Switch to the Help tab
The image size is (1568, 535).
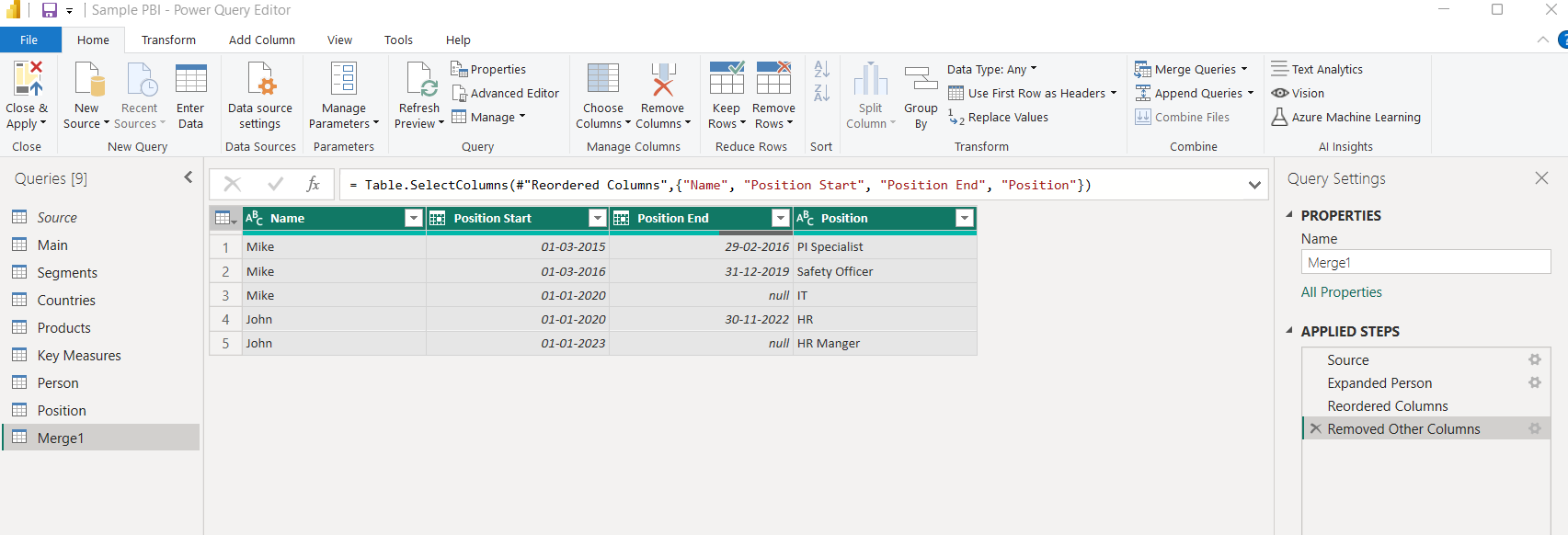pyautogui.click(x=458, y=40)
